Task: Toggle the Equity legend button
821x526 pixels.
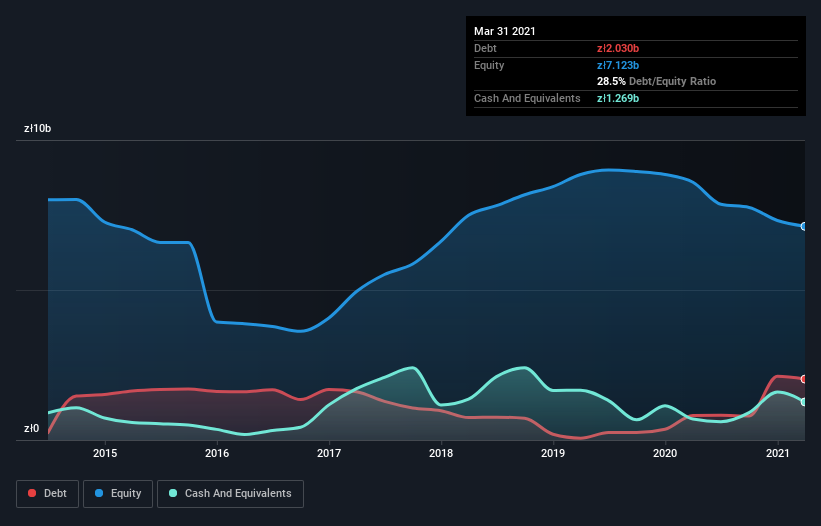Action: (118, 494)
